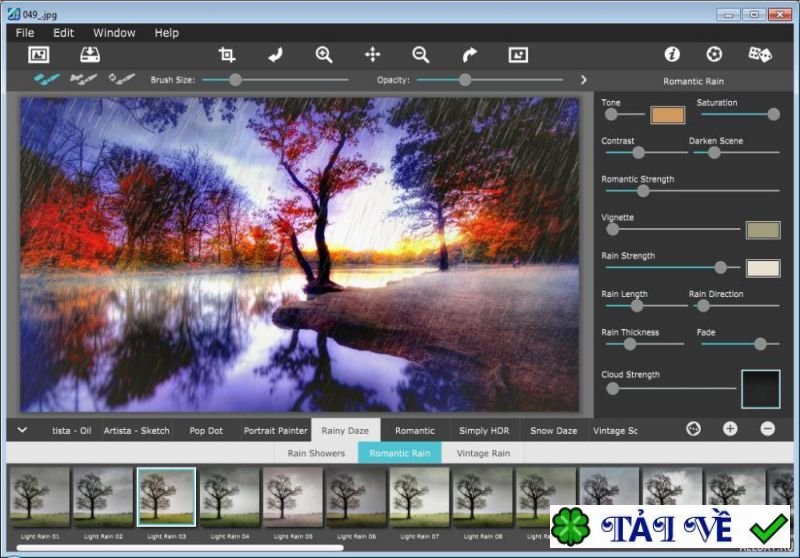The image size is (800, 558).
Task: Click the random dice icon
Action: [x=760, y=54]
